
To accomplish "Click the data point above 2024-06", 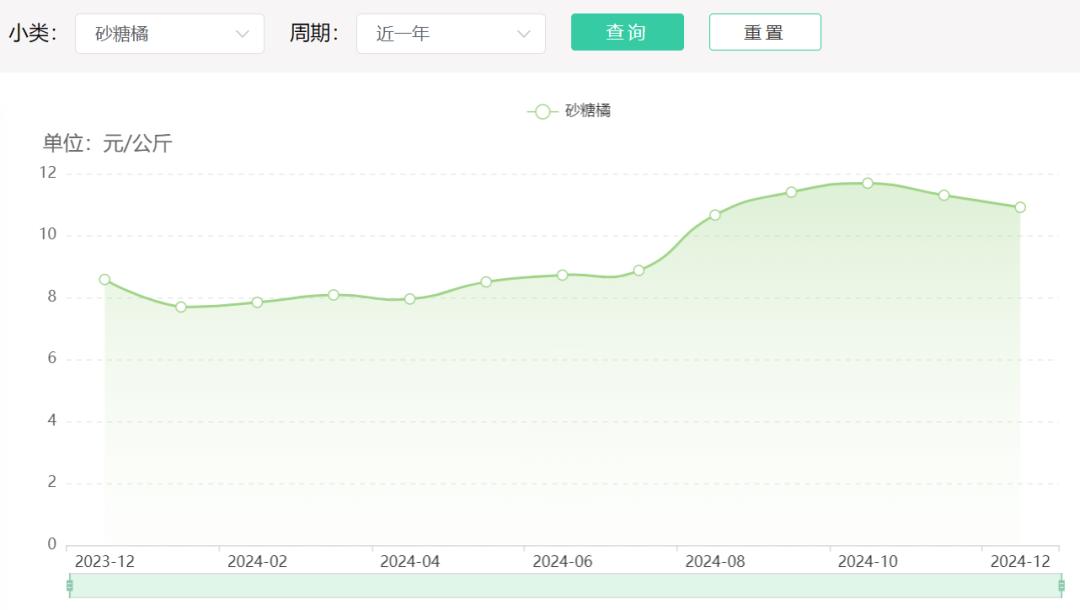I will (562, 275).
